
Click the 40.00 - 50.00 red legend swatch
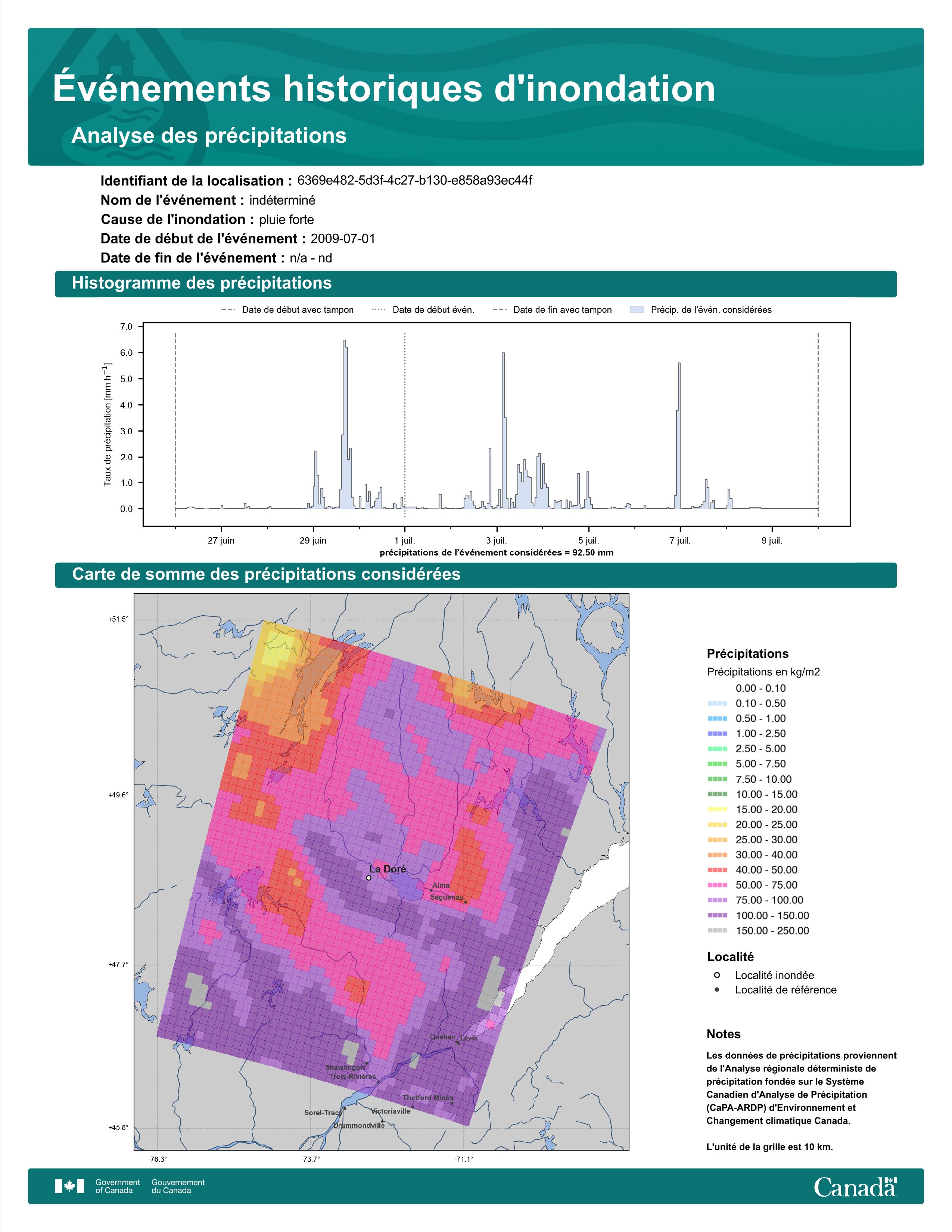coord(717,870)
